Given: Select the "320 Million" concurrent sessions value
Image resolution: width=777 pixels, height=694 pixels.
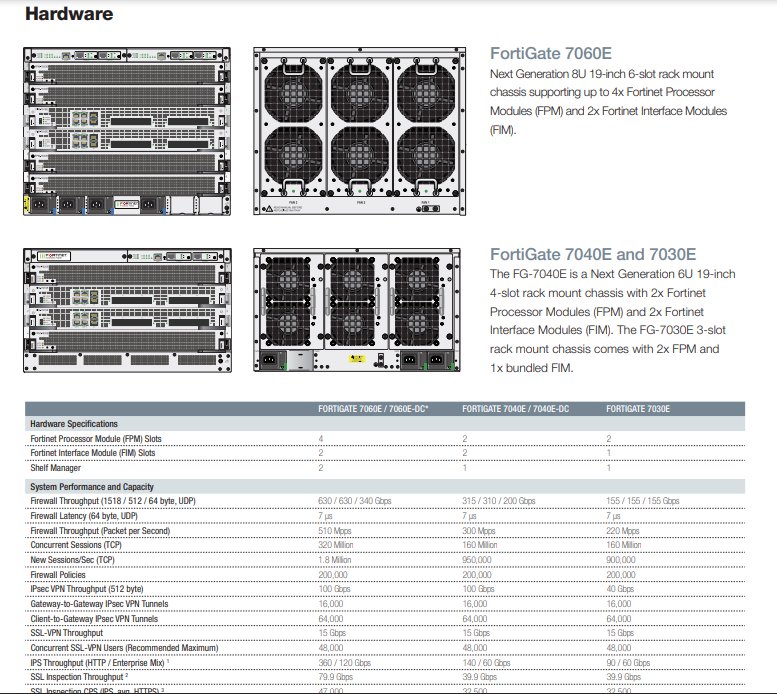Looking at the screenshot, I should pos(335,545).
